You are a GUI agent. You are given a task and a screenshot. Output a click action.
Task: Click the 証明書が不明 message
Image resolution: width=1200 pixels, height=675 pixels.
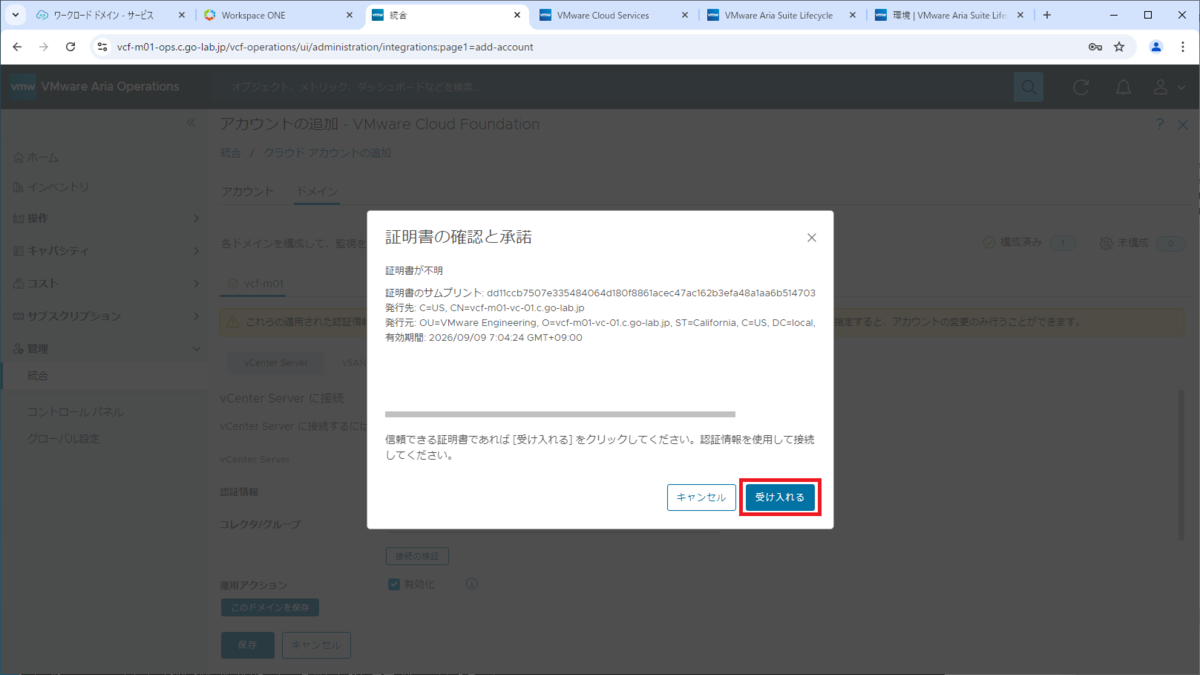click(414, 271)
